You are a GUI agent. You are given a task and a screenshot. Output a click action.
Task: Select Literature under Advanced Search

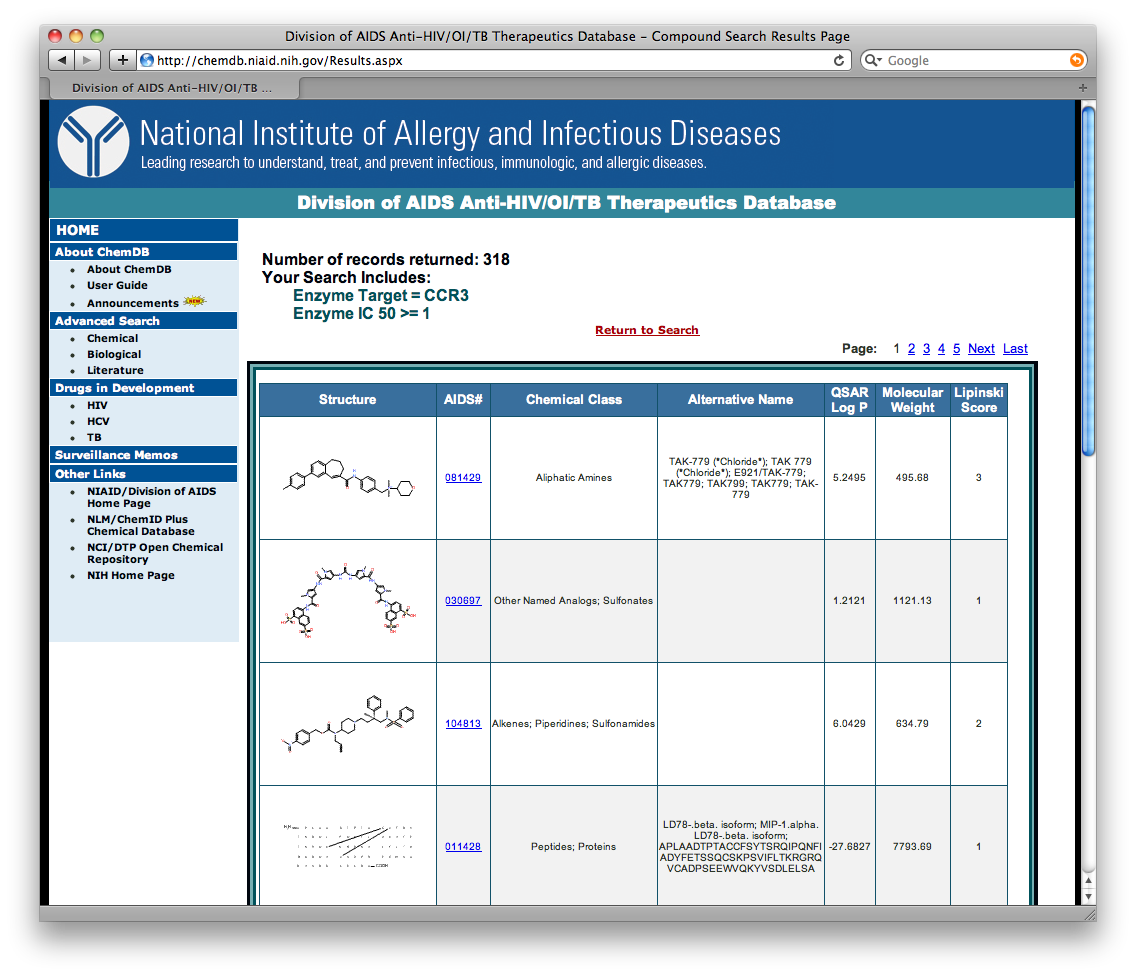pyautogui.click(x=115, y=370)
